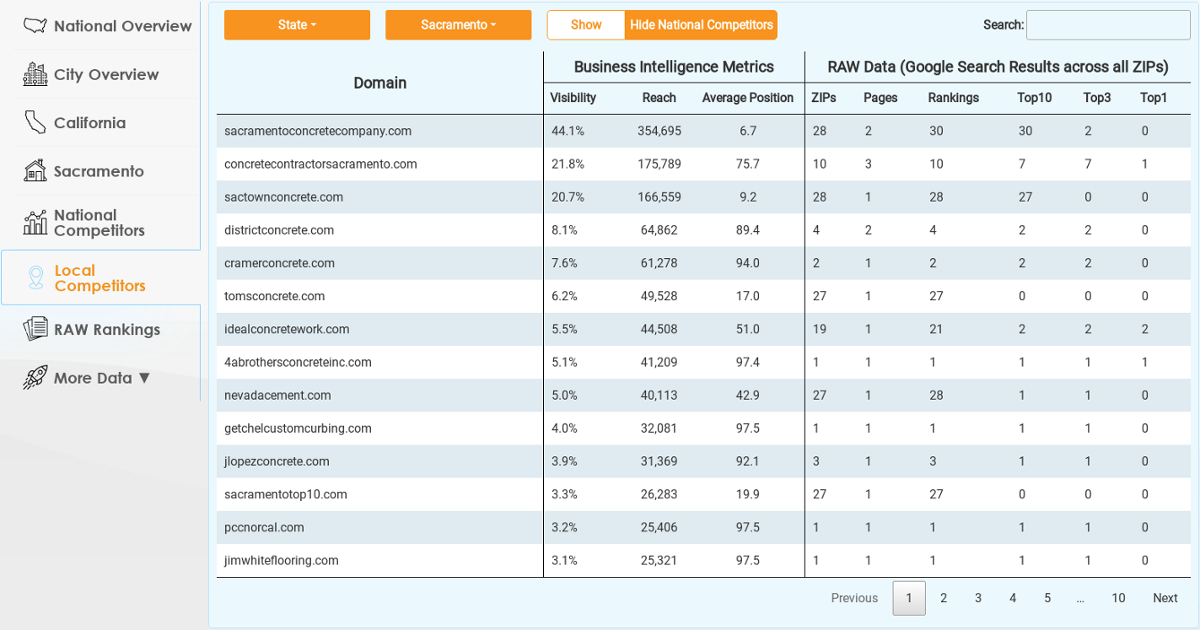
Task: Expand the More Data arrow
Action: [144, 378]
